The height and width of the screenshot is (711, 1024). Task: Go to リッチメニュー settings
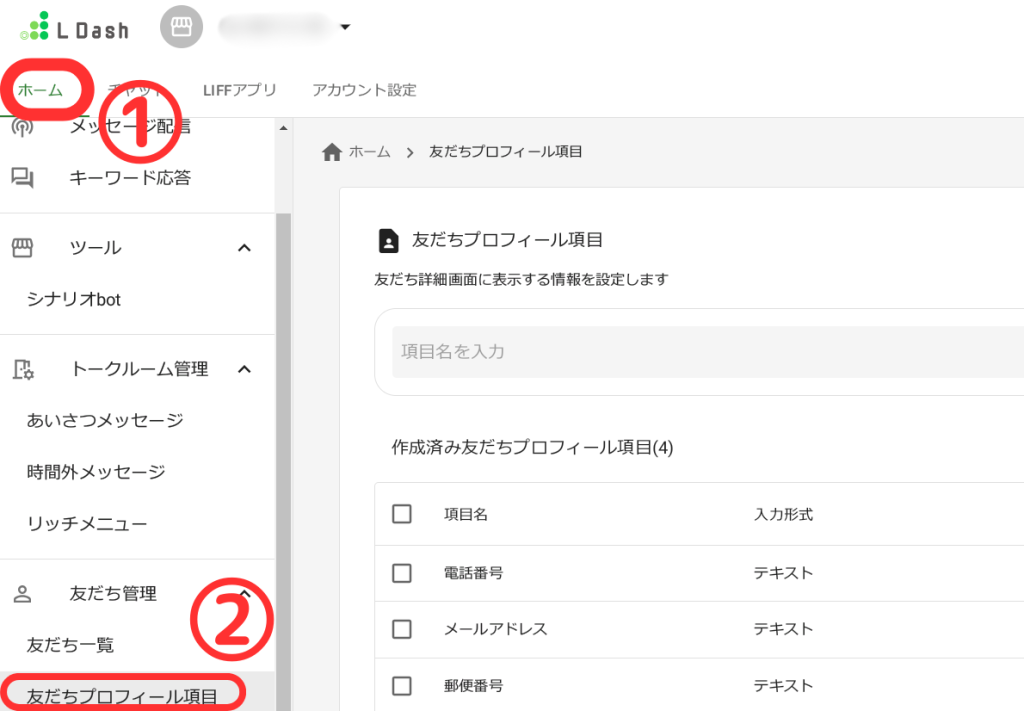(x=87, y=523)
